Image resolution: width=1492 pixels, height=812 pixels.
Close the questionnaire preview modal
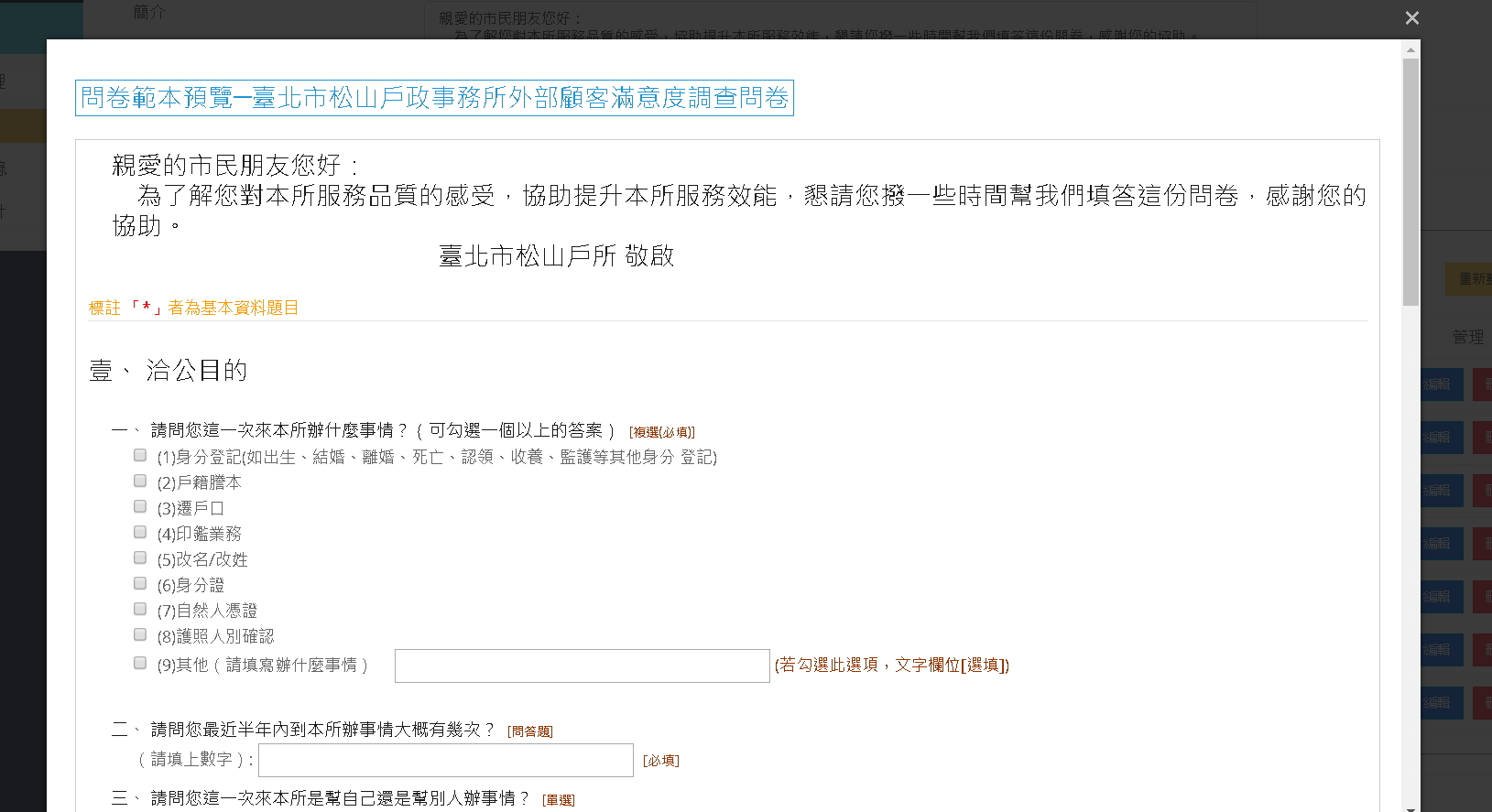1411,18
